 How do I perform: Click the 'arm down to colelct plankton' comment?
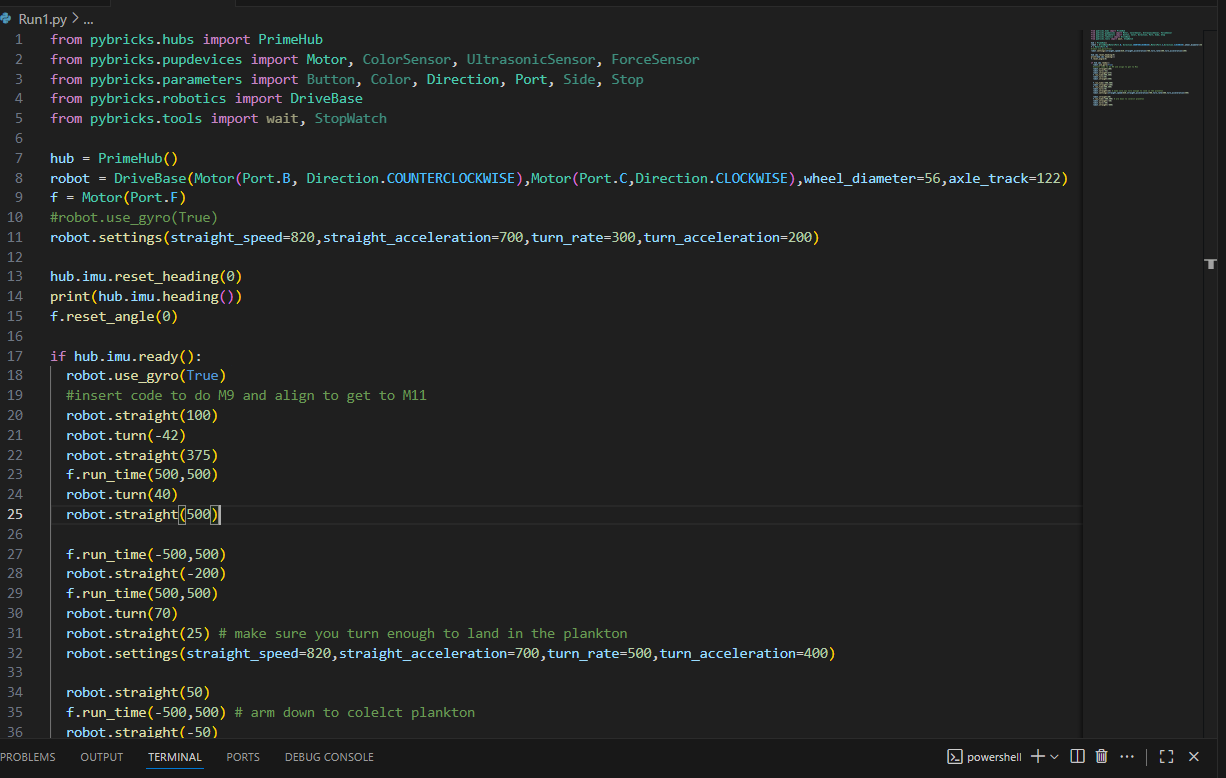point(355,712)
